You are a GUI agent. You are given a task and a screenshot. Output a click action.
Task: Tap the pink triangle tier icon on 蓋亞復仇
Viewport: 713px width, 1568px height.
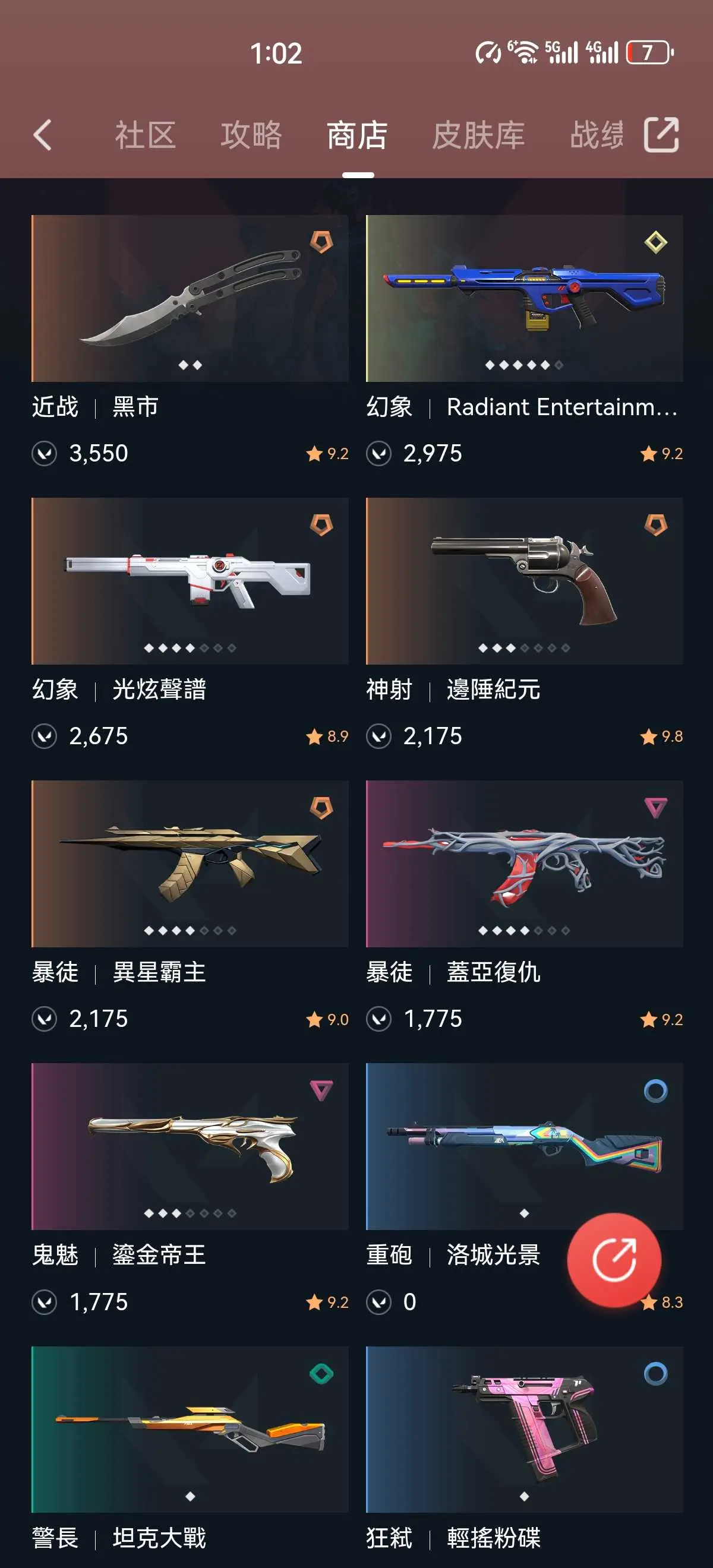[x=656, y=808]
